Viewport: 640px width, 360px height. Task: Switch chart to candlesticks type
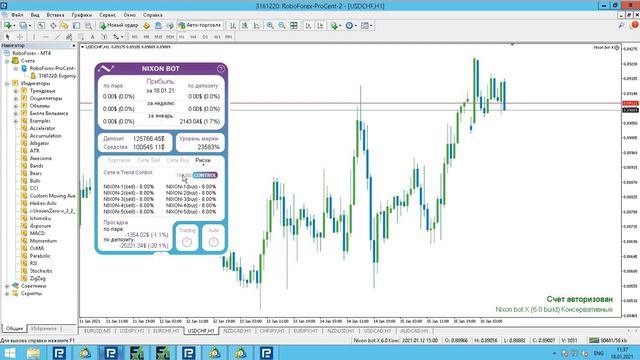(244, 25)
